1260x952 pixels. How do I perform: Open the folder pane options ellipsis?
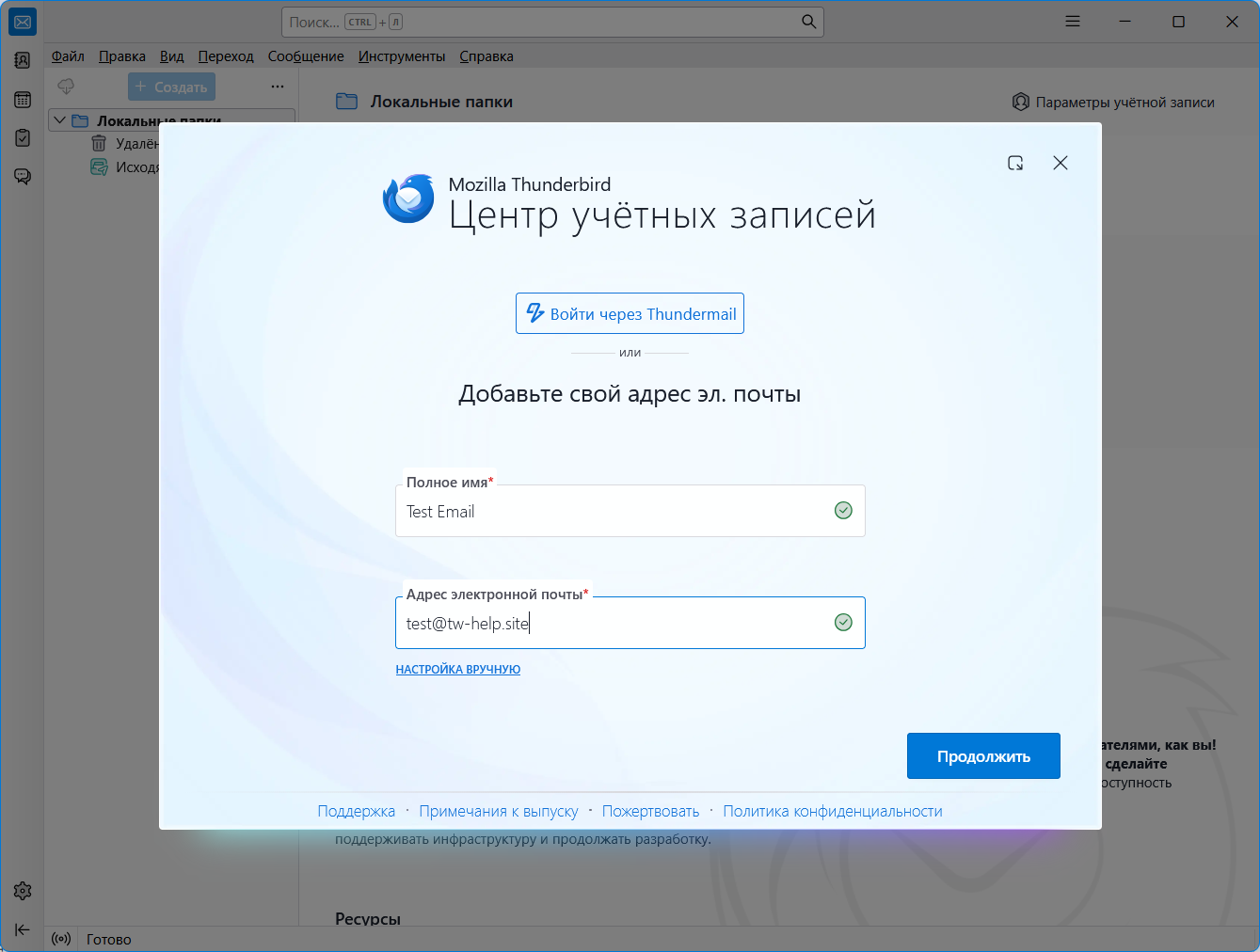(x=278, y=87)
